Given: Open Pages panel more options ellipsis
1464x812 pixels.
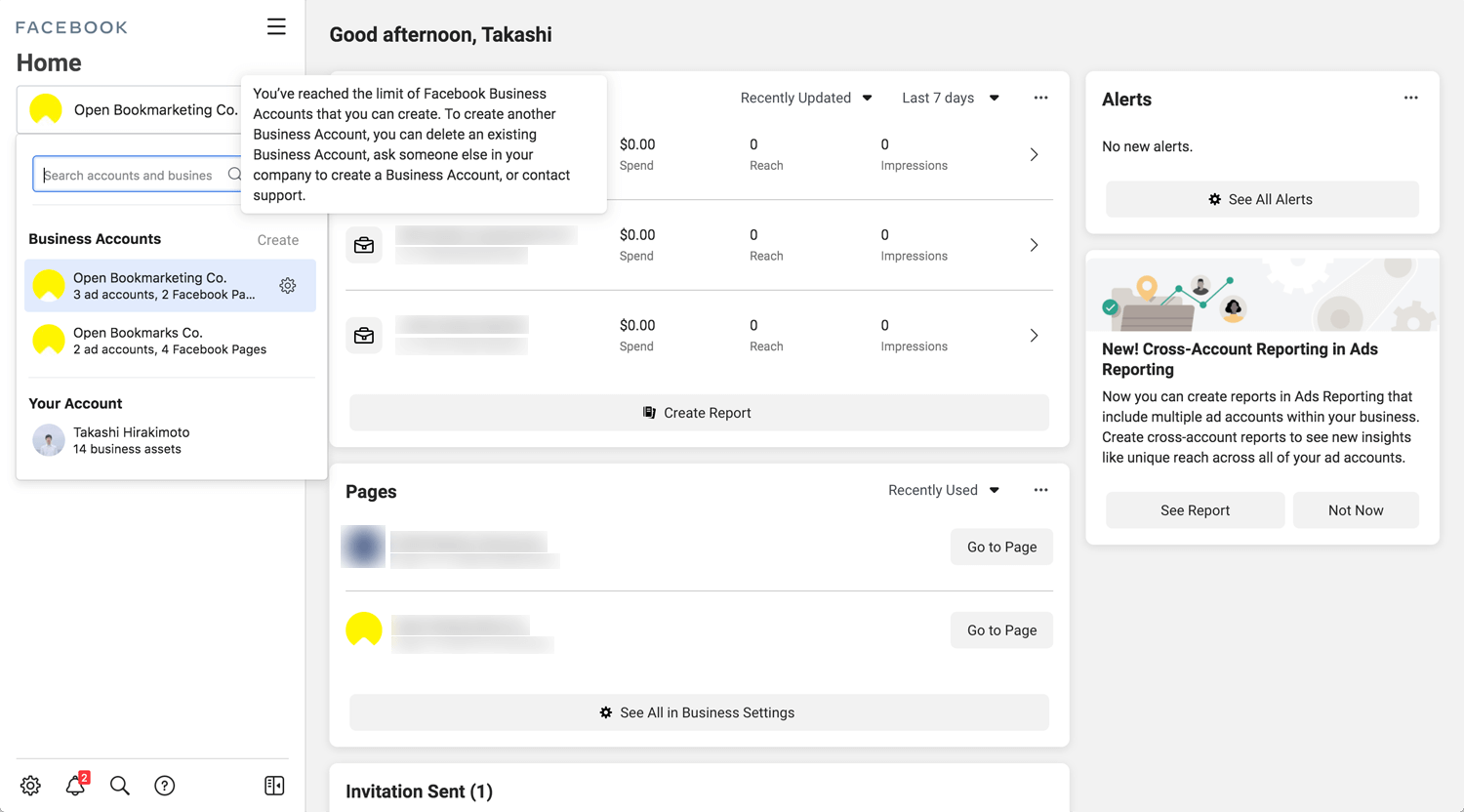Looking at the screenshot, I should coord(1041,490).
